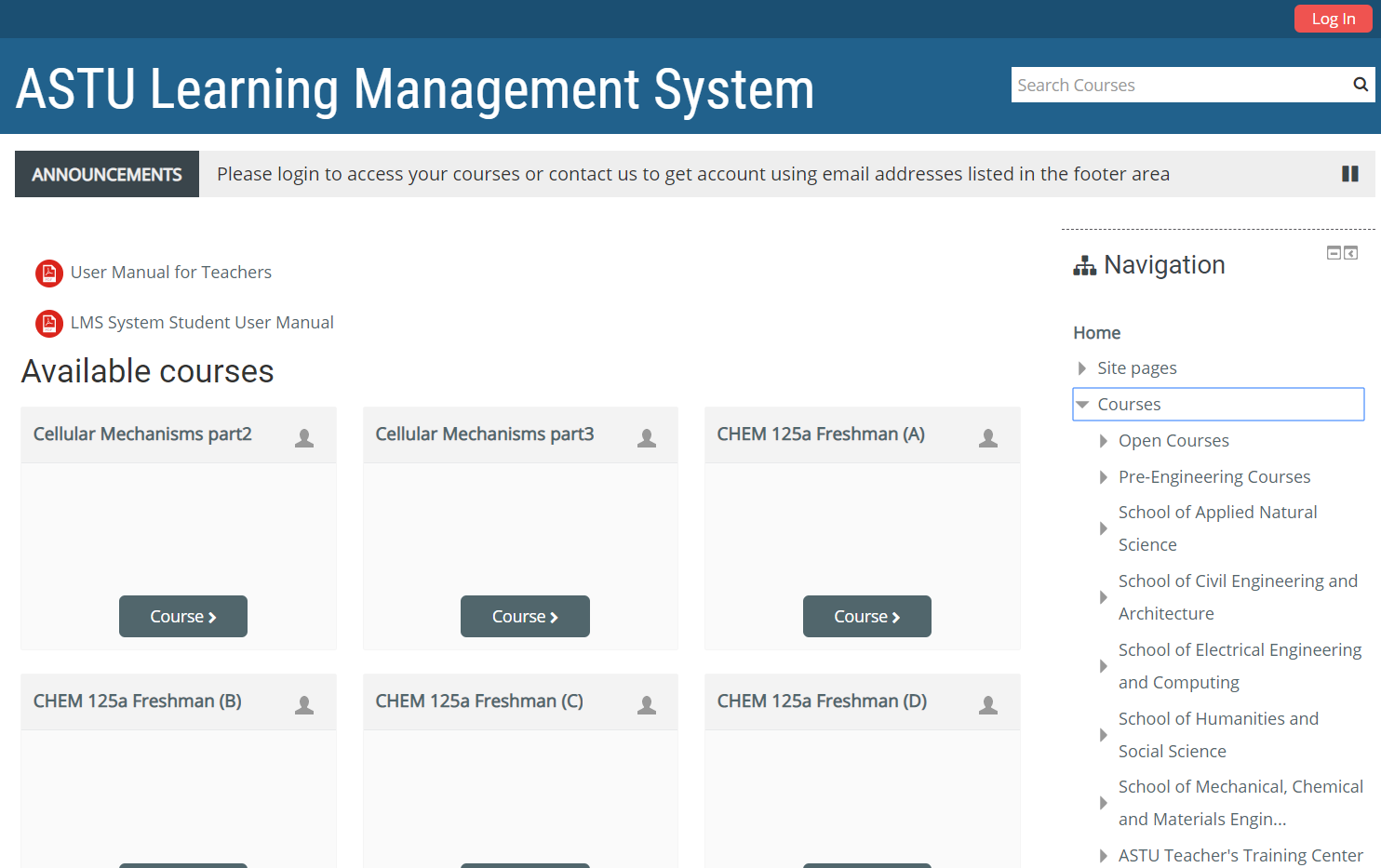Open School of Electrical Engineering and Computing link
Viewport: 1381px width, 868px height.
[1240, 666]
